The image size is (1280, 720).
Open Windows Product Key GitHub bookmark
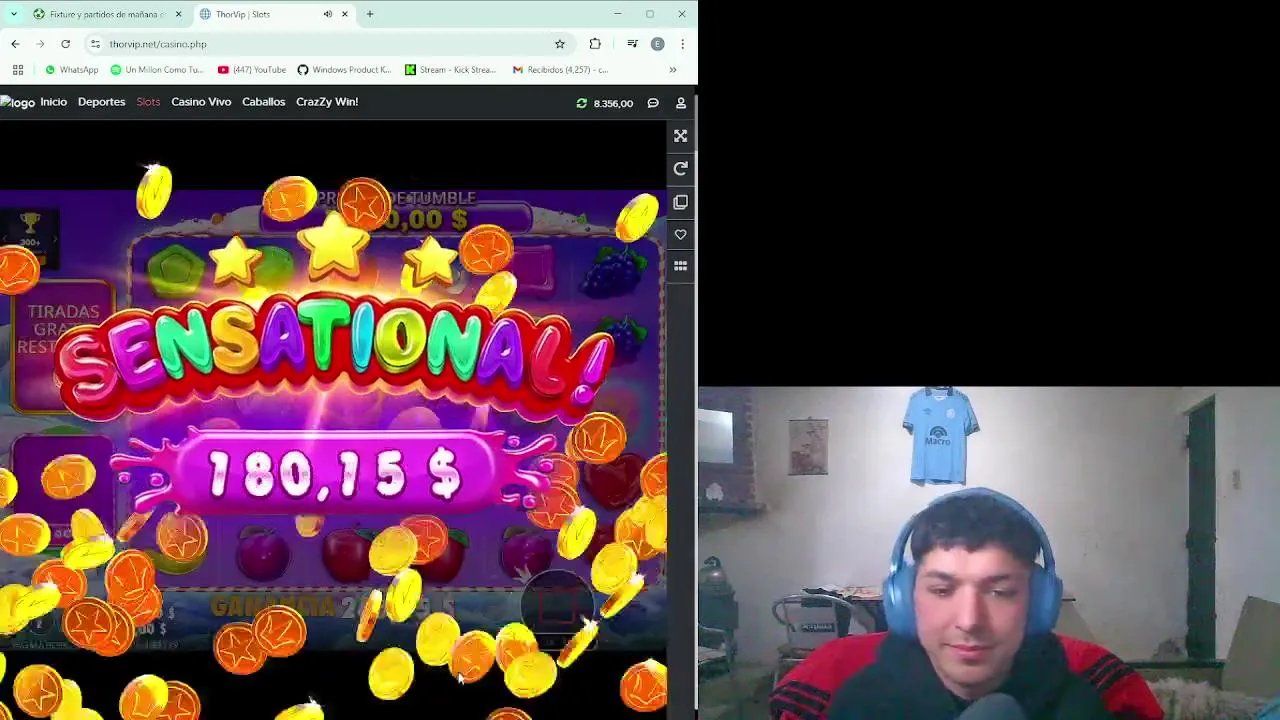(344, 70)
